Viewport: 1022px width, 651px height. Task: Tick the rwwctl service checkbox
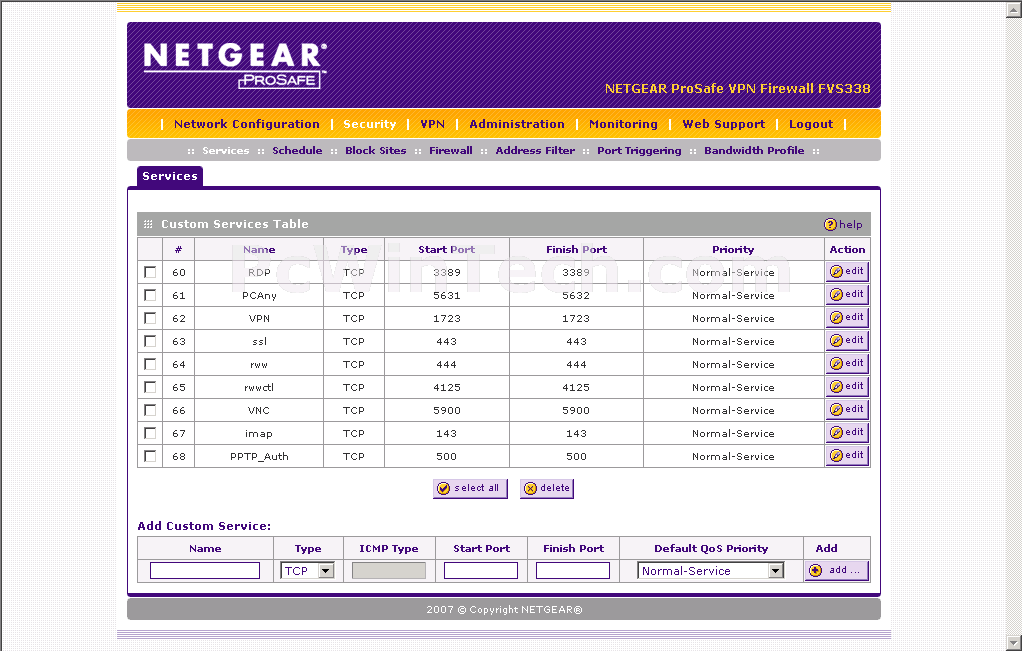point(150,387)
